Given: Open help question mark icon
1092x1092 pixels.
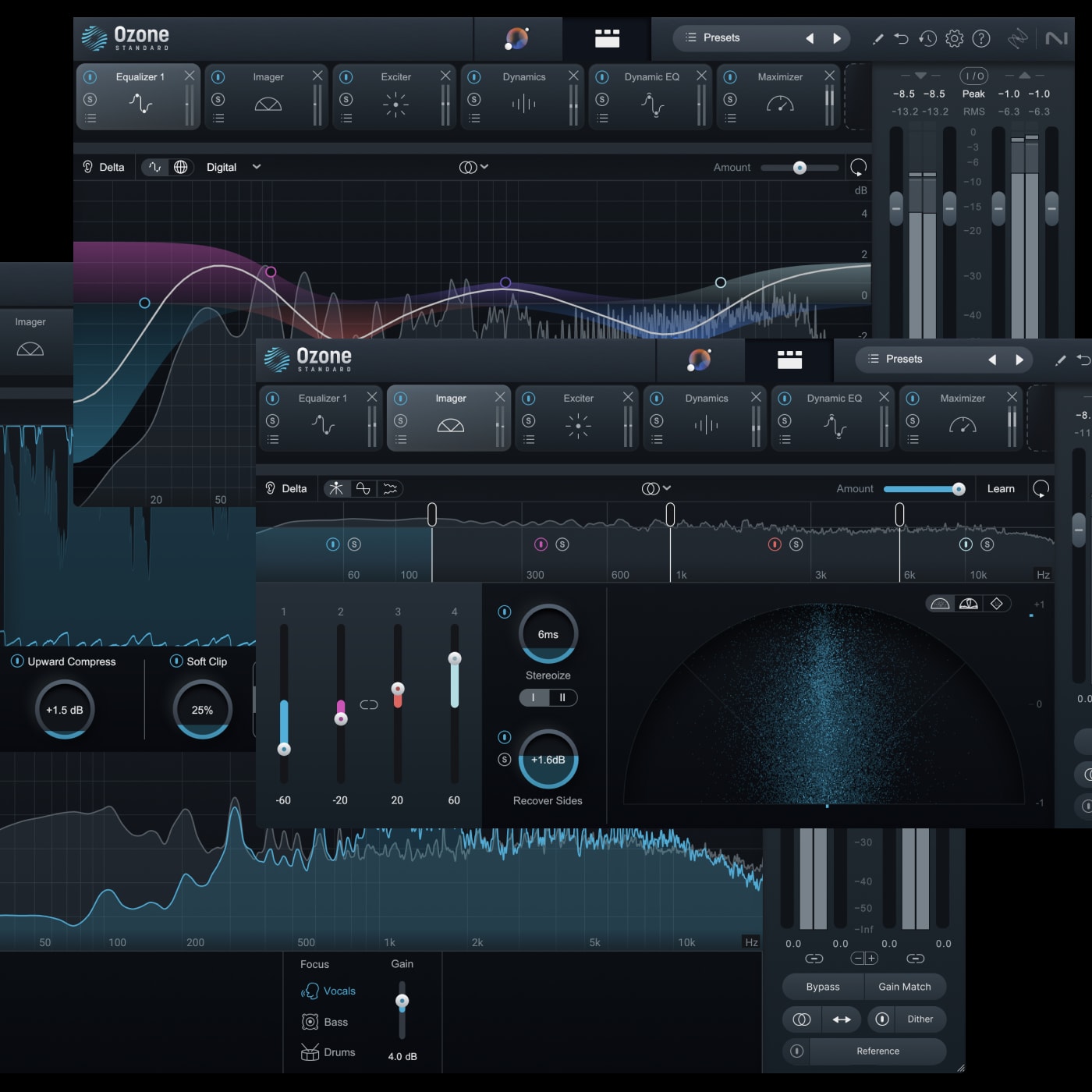Looking at the screenshot, I should 981,38.
